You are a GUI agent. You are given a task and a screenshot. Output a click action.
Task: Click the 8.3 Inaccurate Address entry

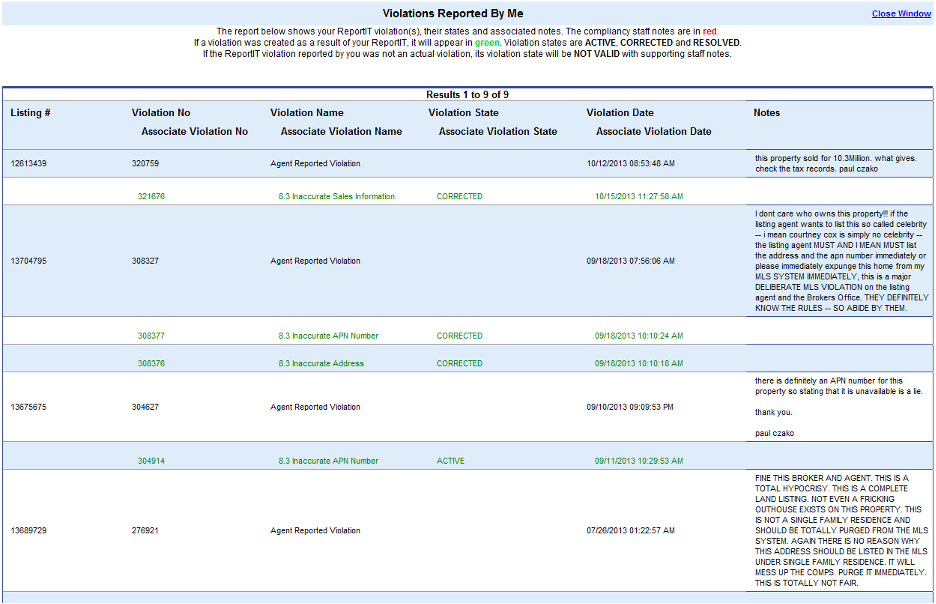[x=321, y=364]
